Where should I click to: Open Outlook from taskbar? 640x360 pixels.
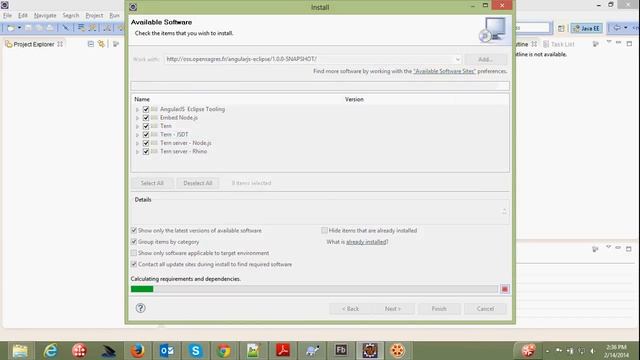tap(167, 351)
